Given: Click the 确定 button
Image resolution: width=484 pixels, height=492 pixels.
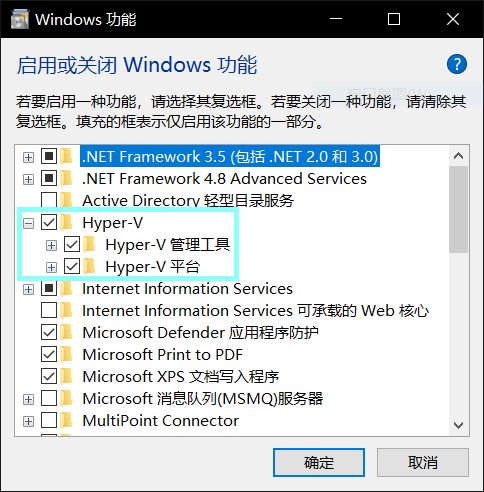Looking at the screenshot, I should click(319, 463).
